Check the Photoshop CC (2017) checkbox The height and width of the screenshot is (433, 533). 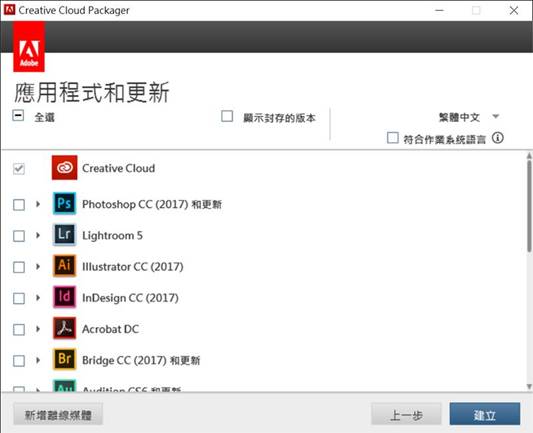(19, 205)
